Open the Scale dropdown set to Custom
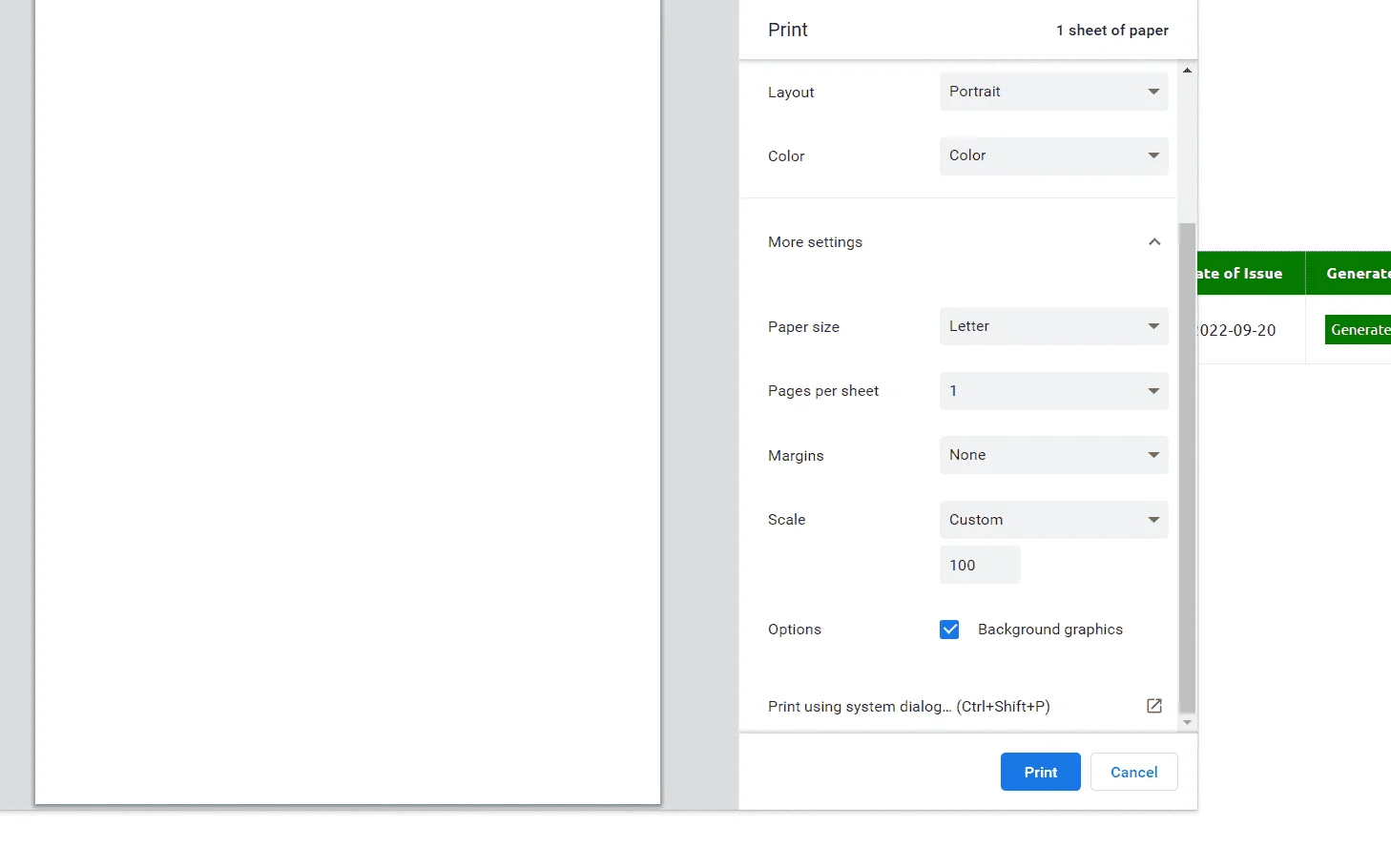The image size is (1391, 868). click(1053, 520)
